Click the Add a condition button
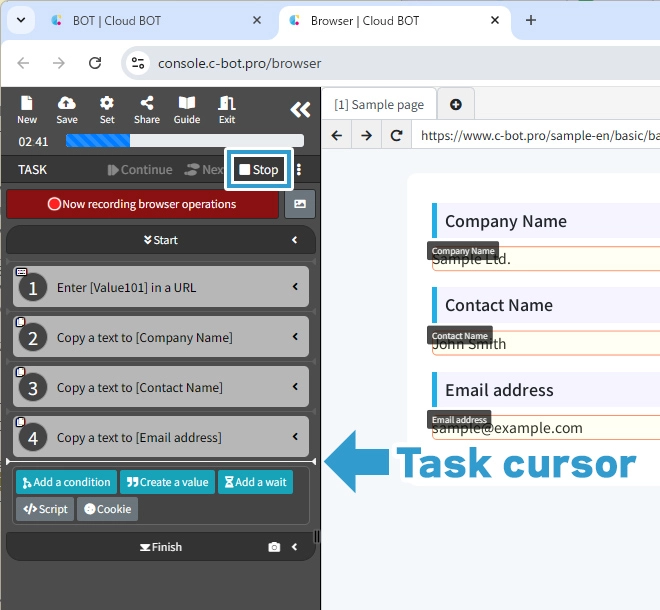The image size is (660, 610). 66,482
